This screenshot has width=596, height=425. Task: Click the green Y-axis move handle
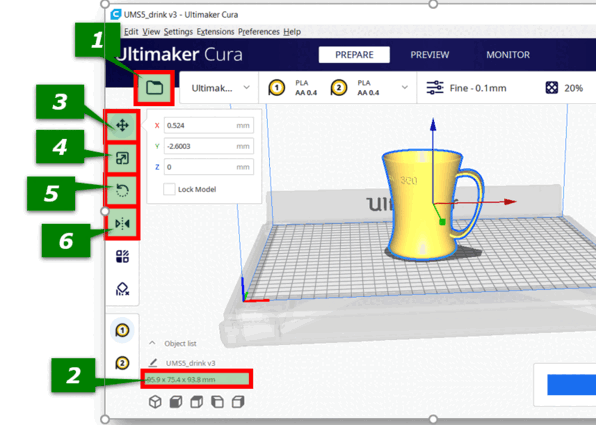[442, 222]
